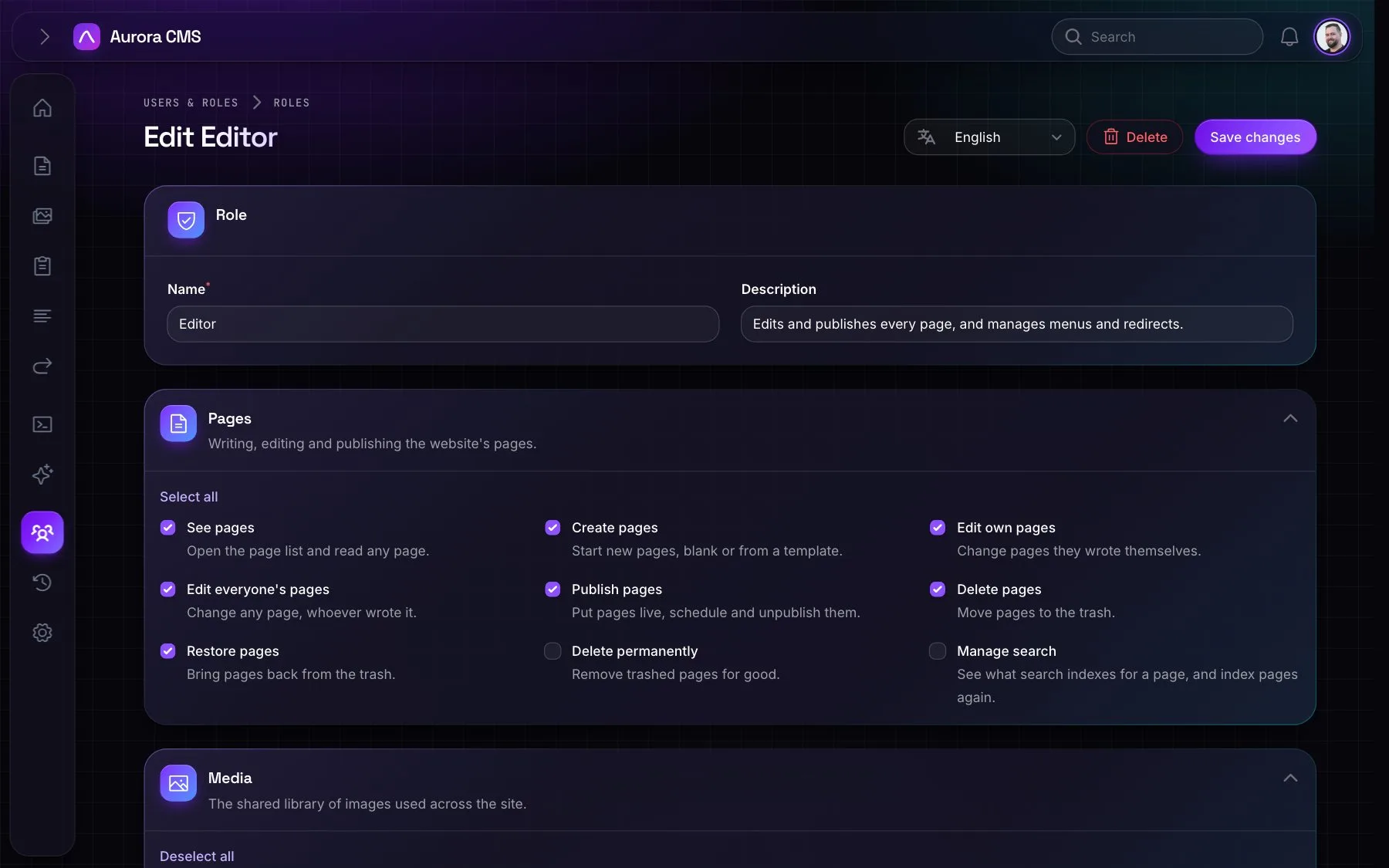Click 'Writing, editing and publishing the website's pages.'
Viewport: 1389px width, 868px height.
[372, 444]
